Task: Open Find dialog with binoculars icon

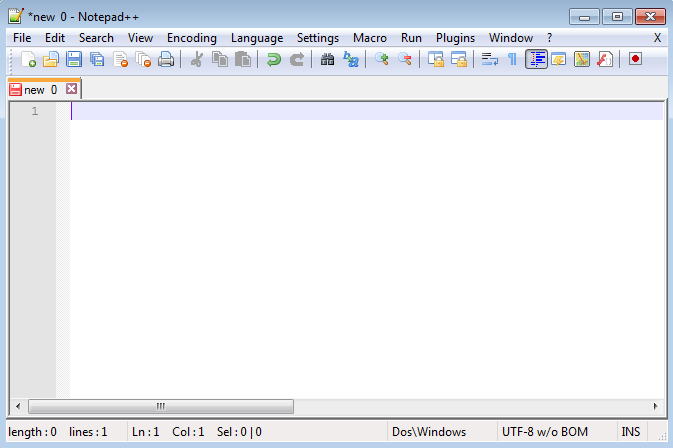Action: [x=327, y=59]
